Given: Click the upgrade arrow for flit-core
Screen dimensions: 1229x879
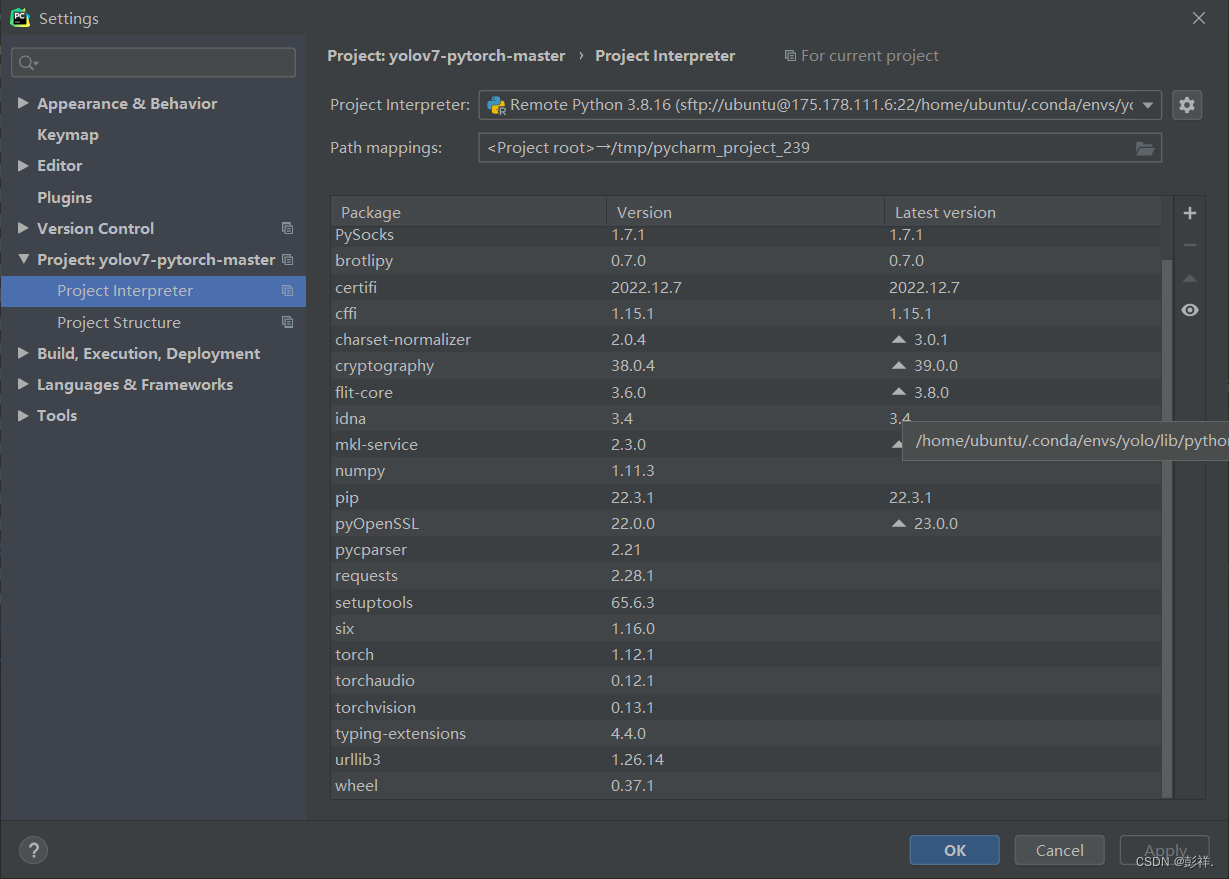Looking at the screenshot, I should [x=898, y=392].
